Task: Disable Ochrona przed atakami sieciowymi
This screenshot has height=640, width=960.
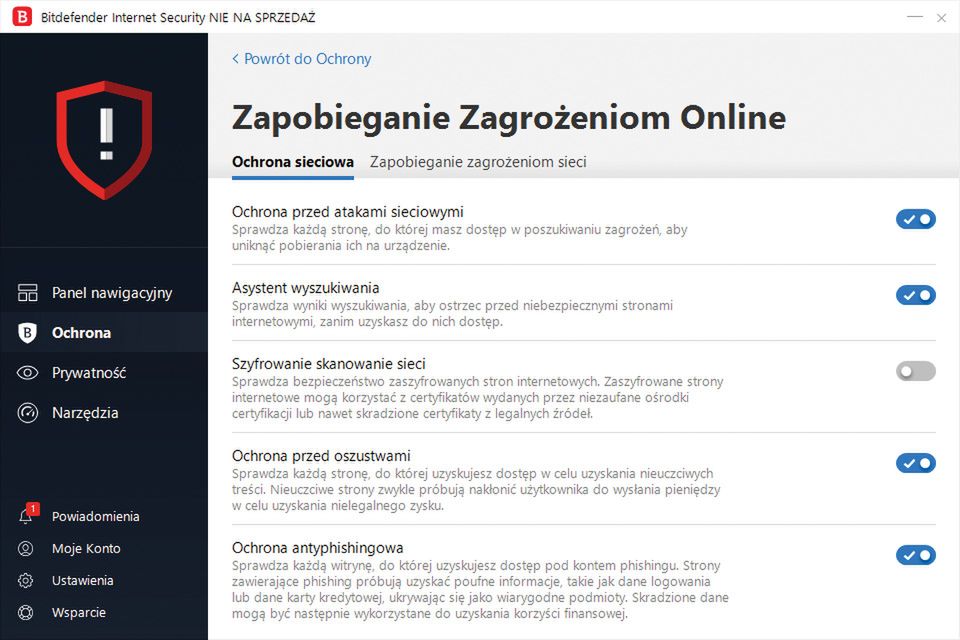Action: (915, 219)
